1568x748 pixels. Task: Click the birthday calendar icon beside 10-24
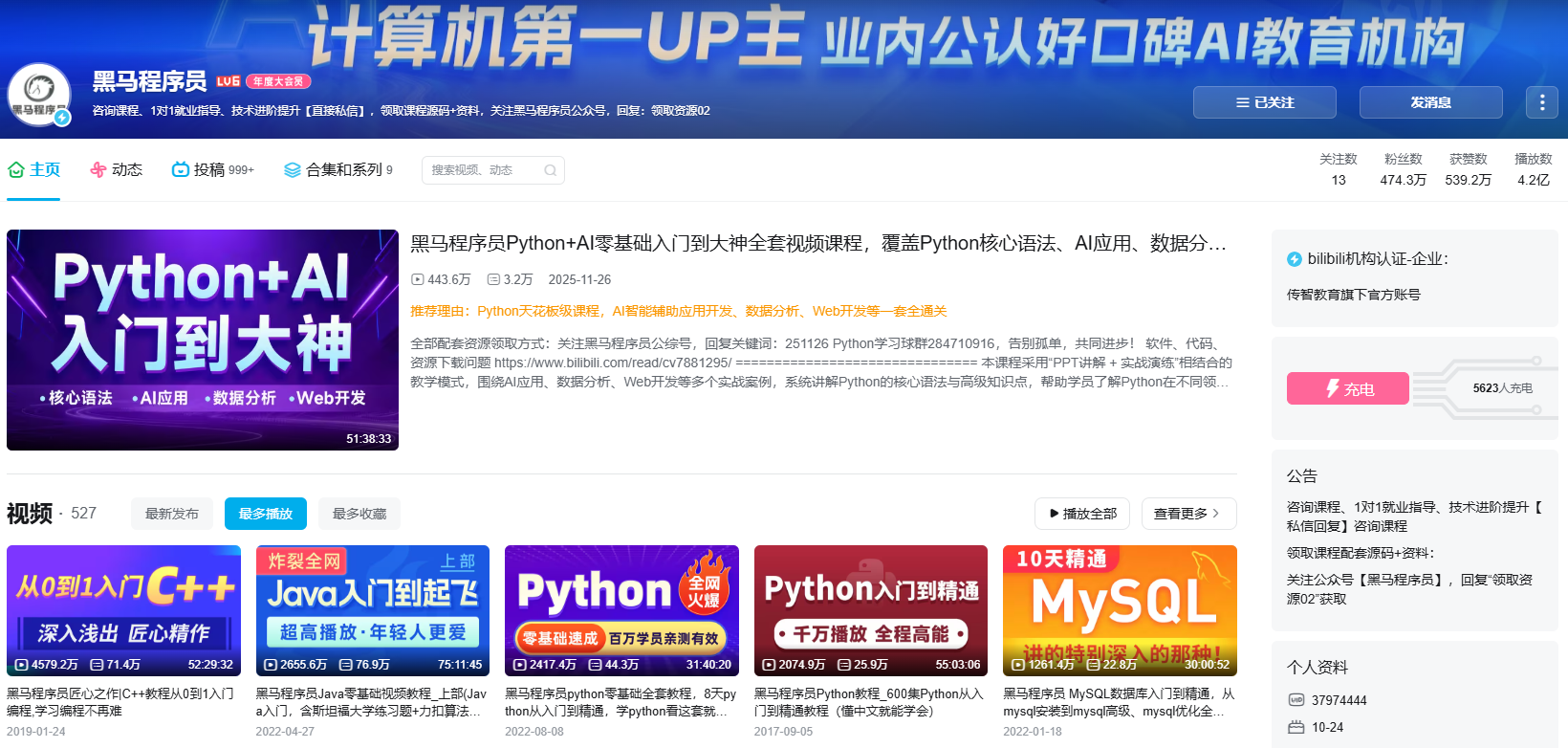tap(1296, 727)
